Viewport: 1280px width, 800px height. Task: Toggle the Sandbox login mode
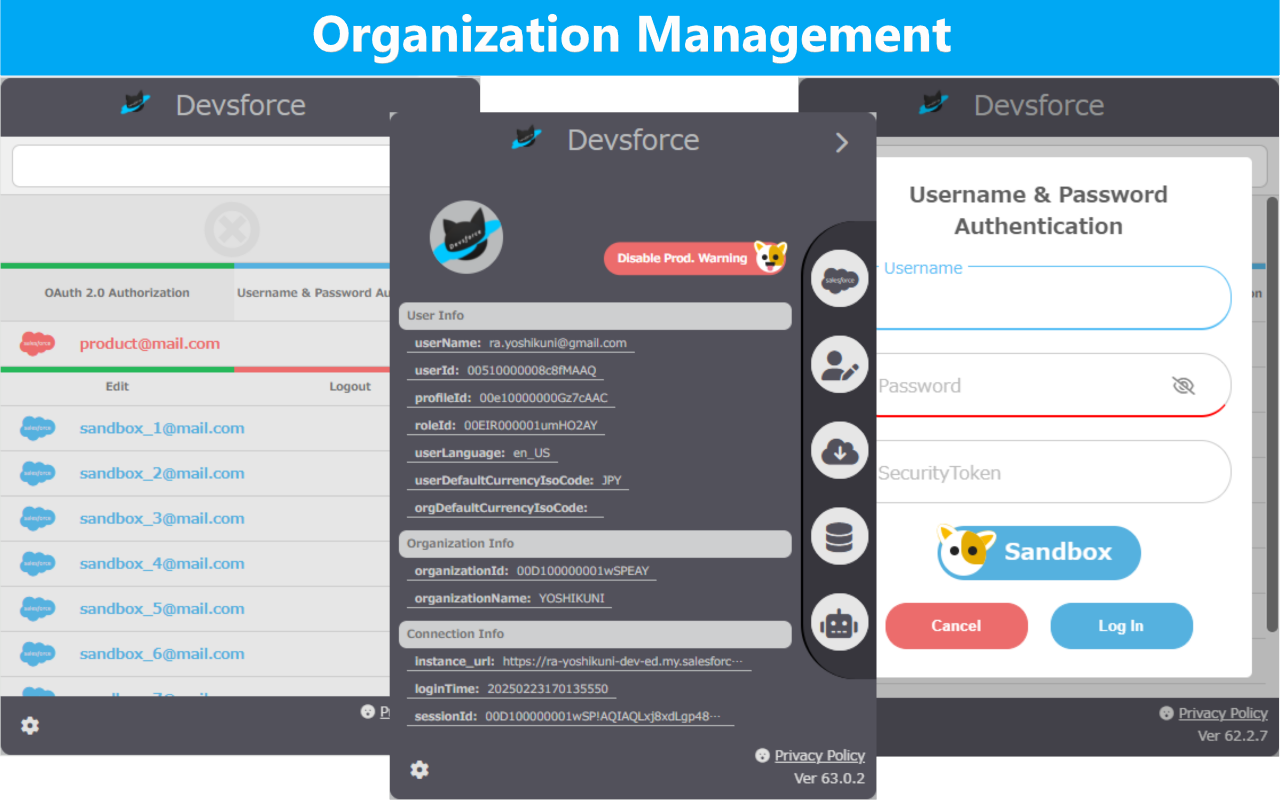coord(1037,552)
